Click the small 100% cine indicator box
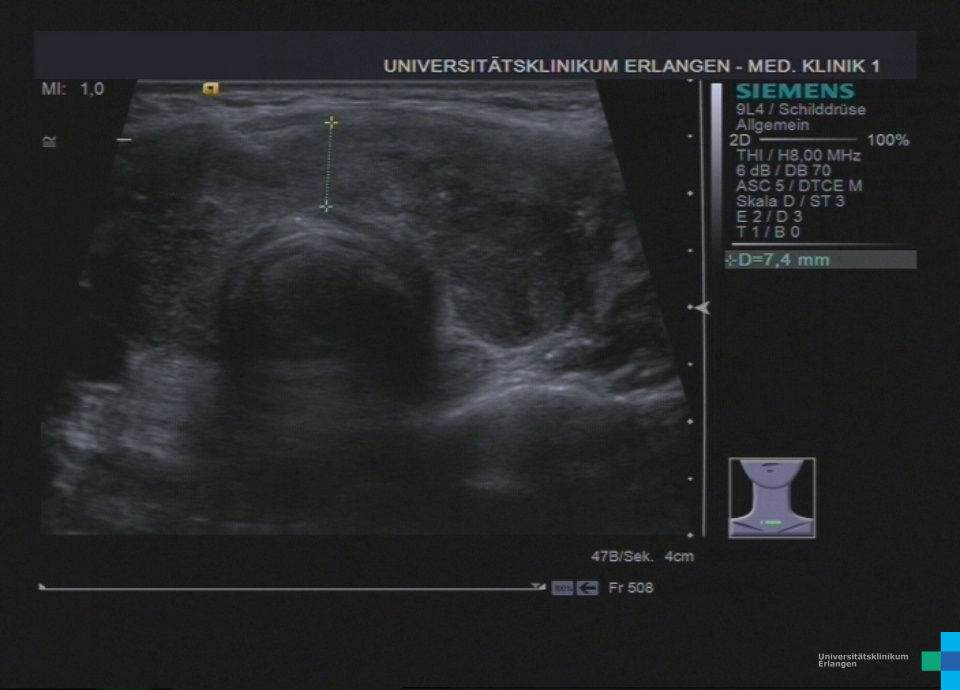Screen dimensions: 960x690 click(562, 588)
